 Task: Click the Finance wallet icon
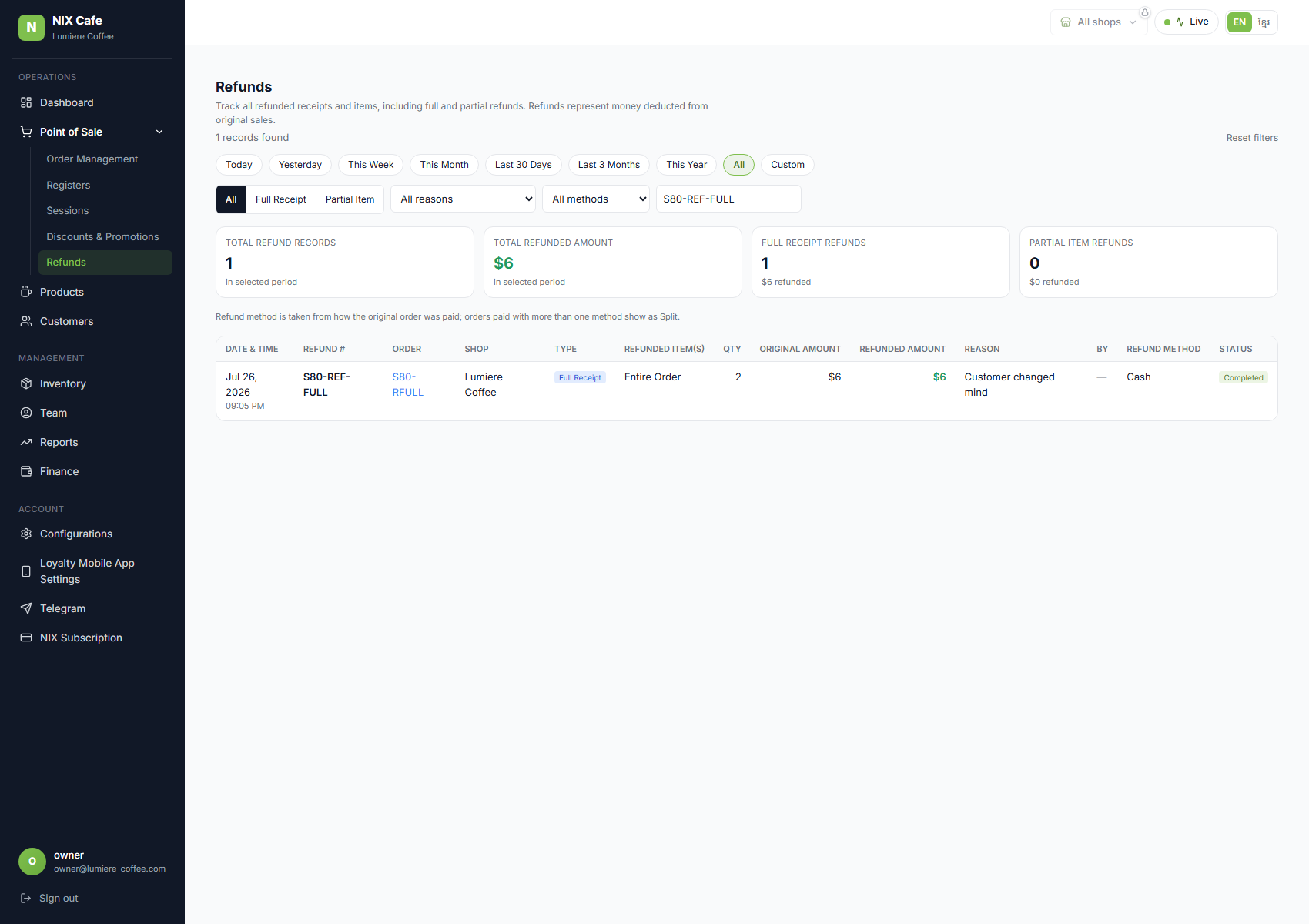point(26,471)
